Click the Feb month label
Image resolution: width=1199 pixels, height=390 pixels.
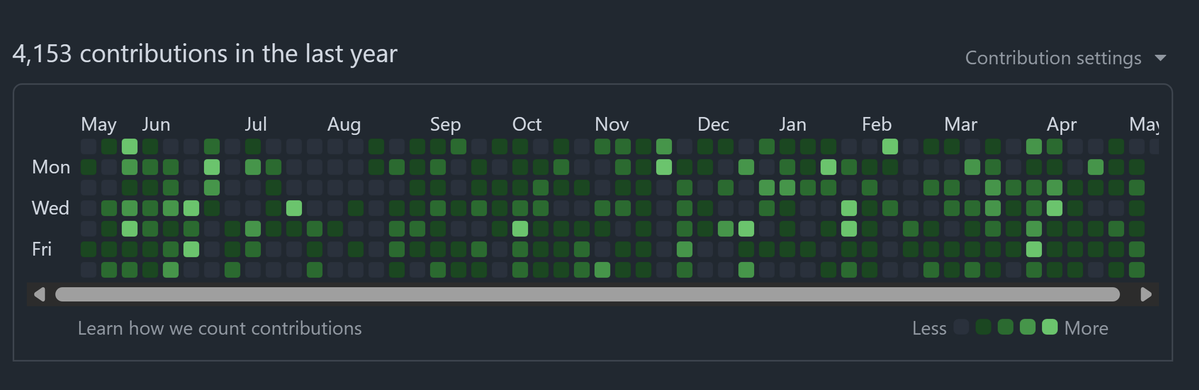pyautogui.click(x=877, y=125)
